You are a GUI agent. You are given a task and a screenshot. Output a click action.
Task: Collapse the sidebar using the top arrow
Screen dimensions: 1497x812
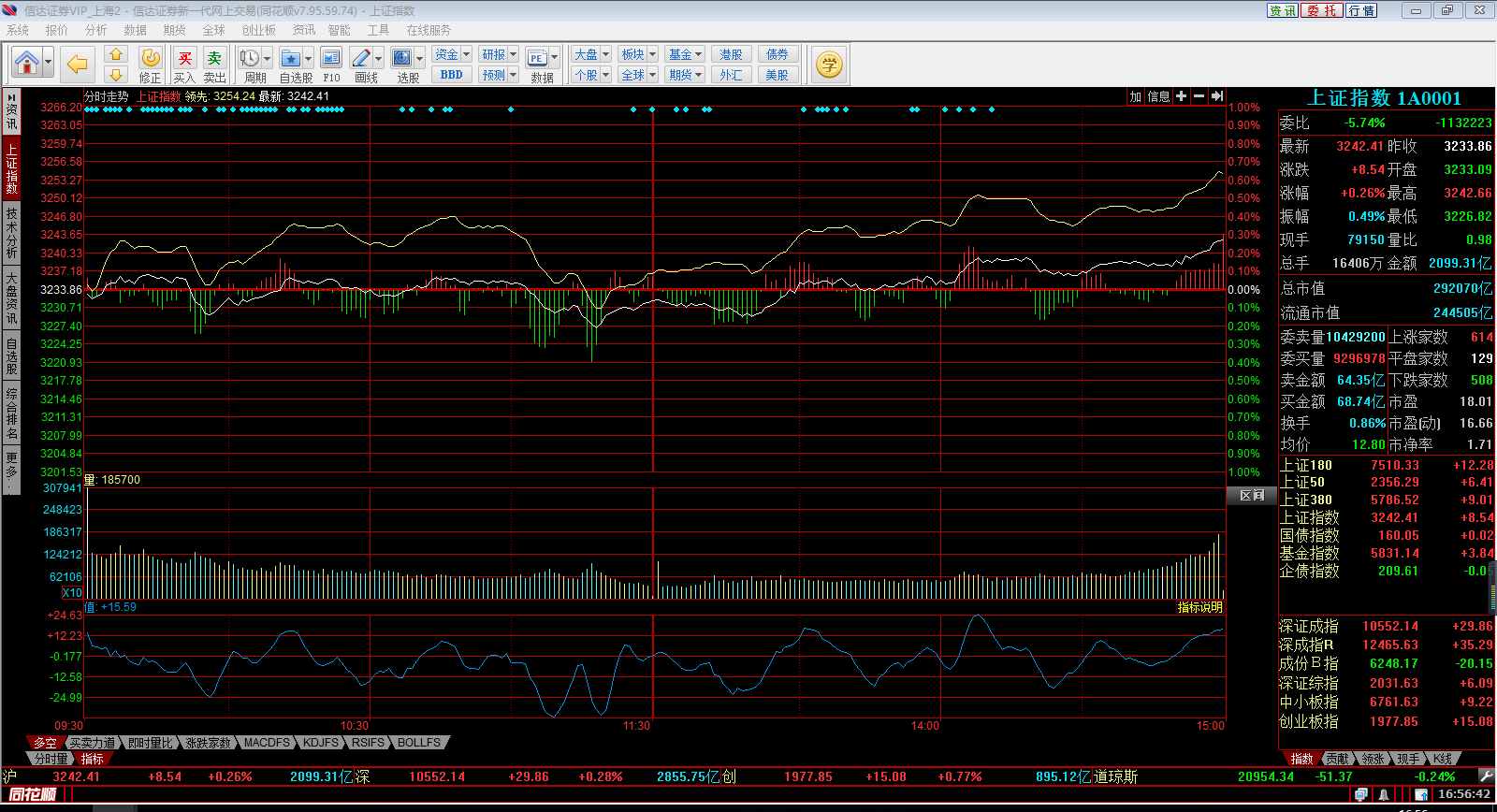tap(11, 96)
